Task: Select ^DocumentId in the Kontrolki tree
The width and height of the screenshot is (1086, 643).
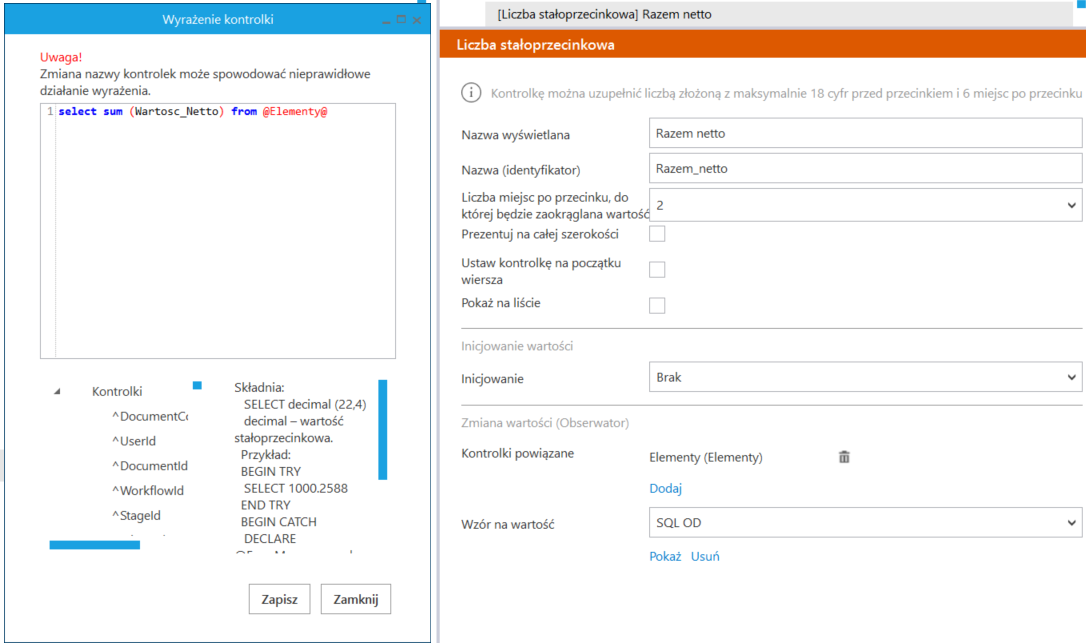Action: pyautogui.click(x=150, y=466)
